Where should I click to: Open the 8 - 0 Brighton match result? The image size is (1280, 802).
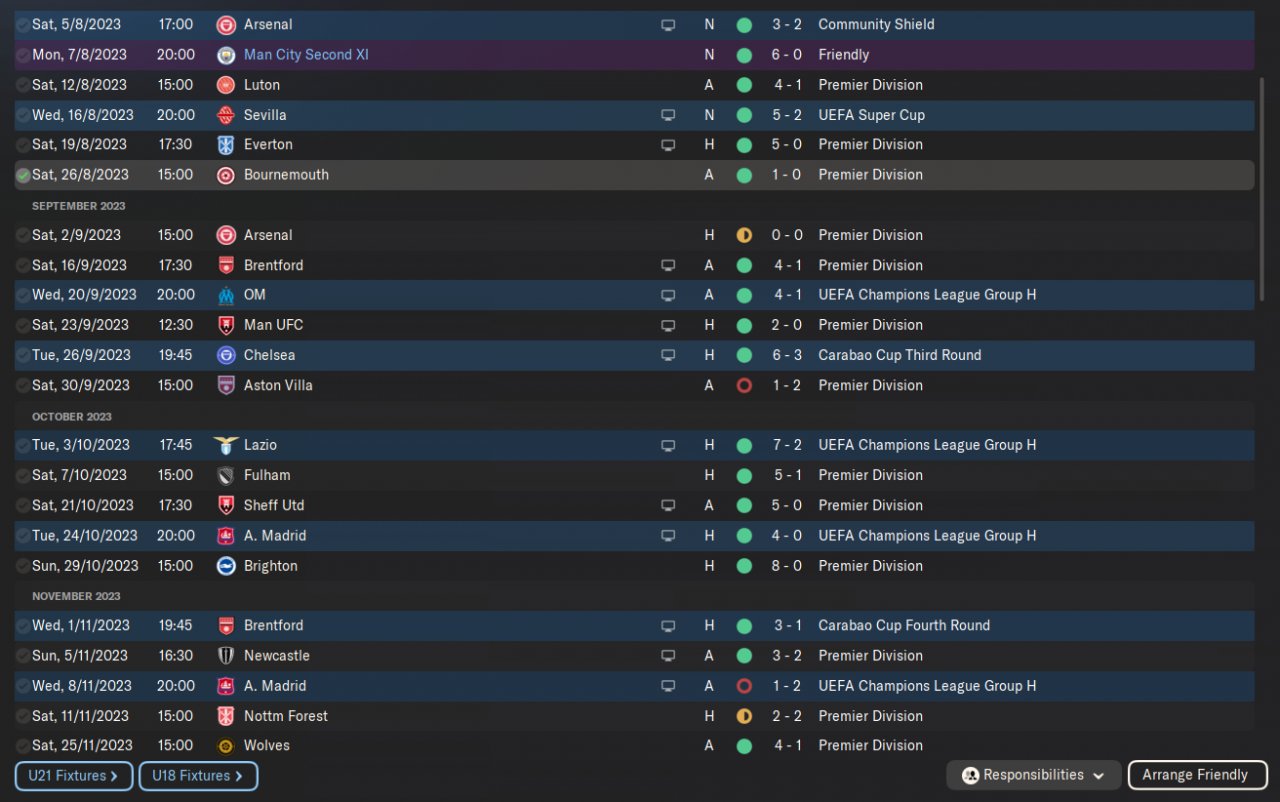(x=787, y=566)
